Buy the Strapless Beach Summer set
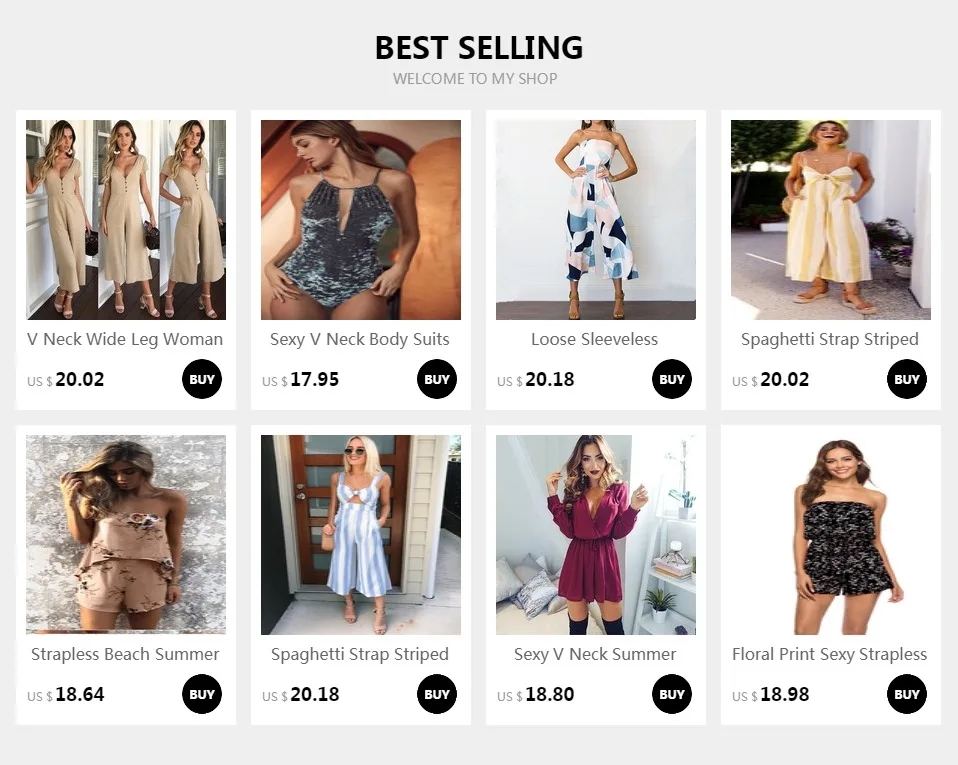 click(202, 694)
